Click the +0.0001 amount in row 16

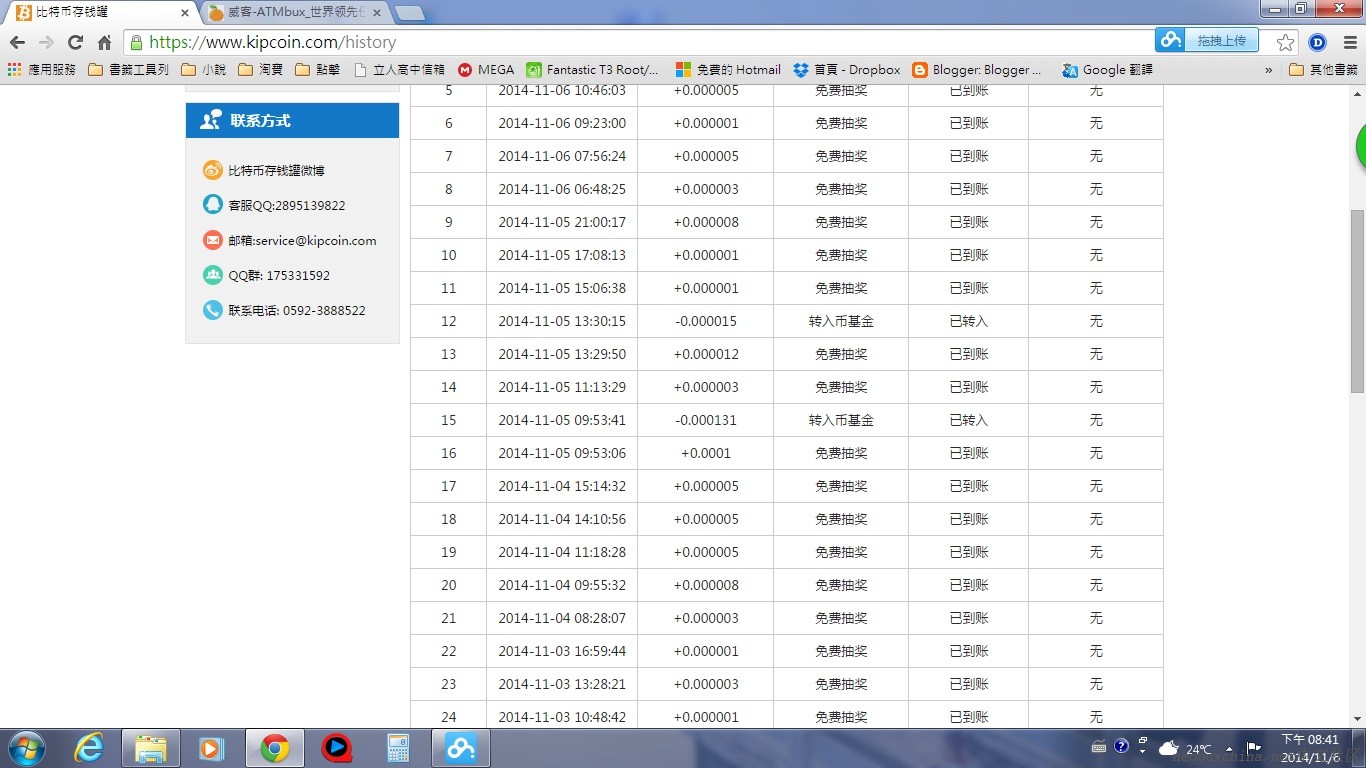pyautogui.click(x=706, y=453)
